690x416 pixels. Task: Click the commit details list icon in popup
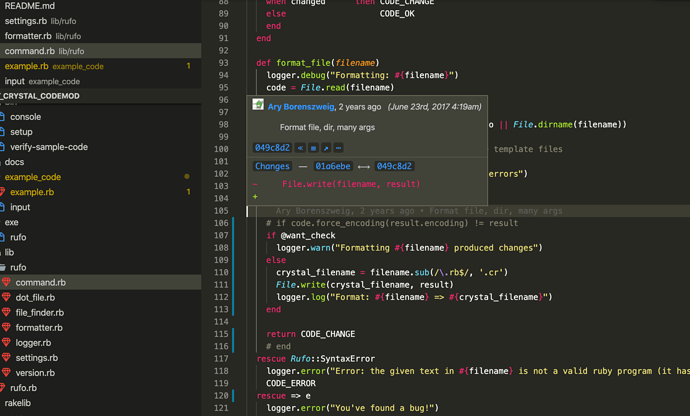(313, 148)
